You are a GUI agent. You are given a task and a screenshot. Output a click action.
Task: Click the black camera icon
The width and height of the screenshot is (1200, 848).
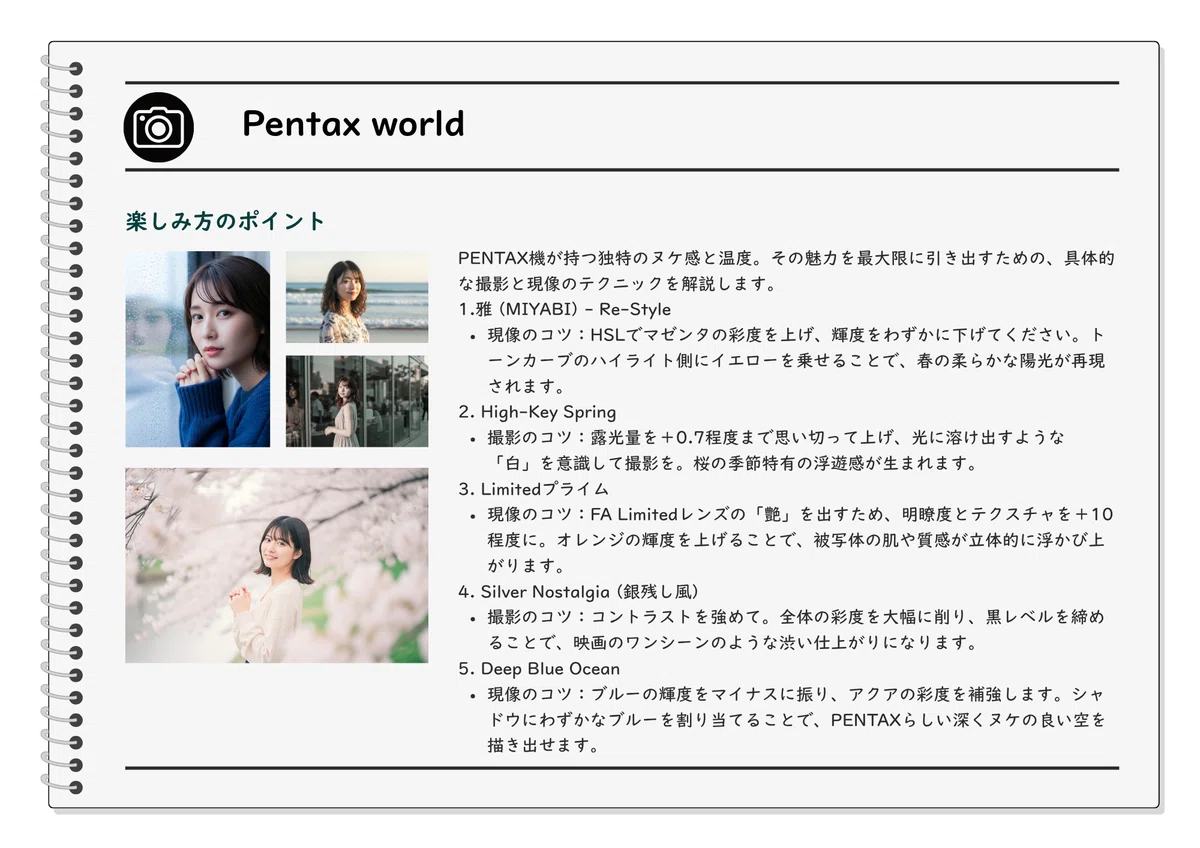pos(158,127)
